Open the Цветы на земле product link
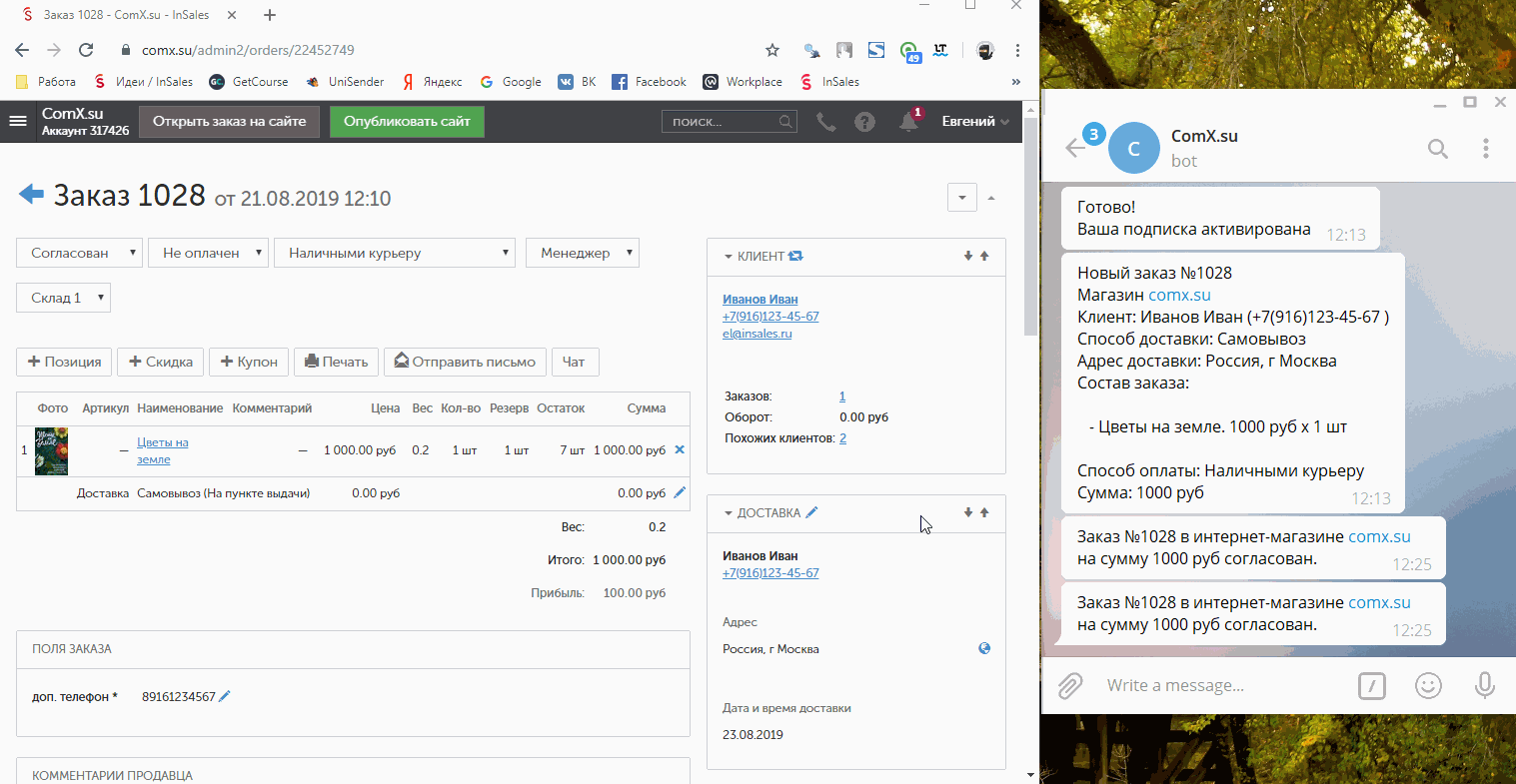This screenshot has height=784, width=1516. click(163, 450)
